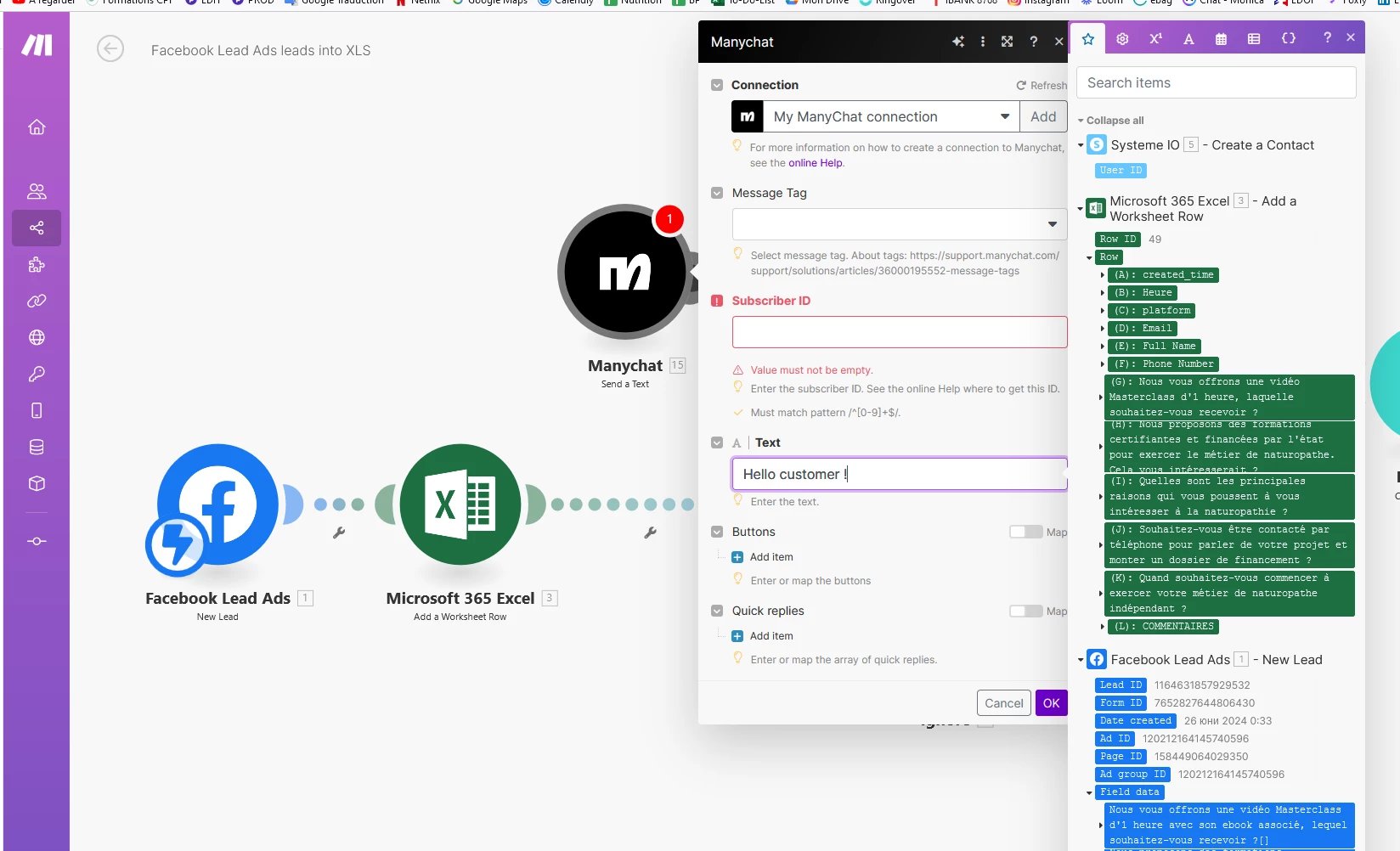The width and height of the screenshot is (1400, 851).
Task: Open the Webhooks globe icon in the sidebar
Action: point(37,337)
